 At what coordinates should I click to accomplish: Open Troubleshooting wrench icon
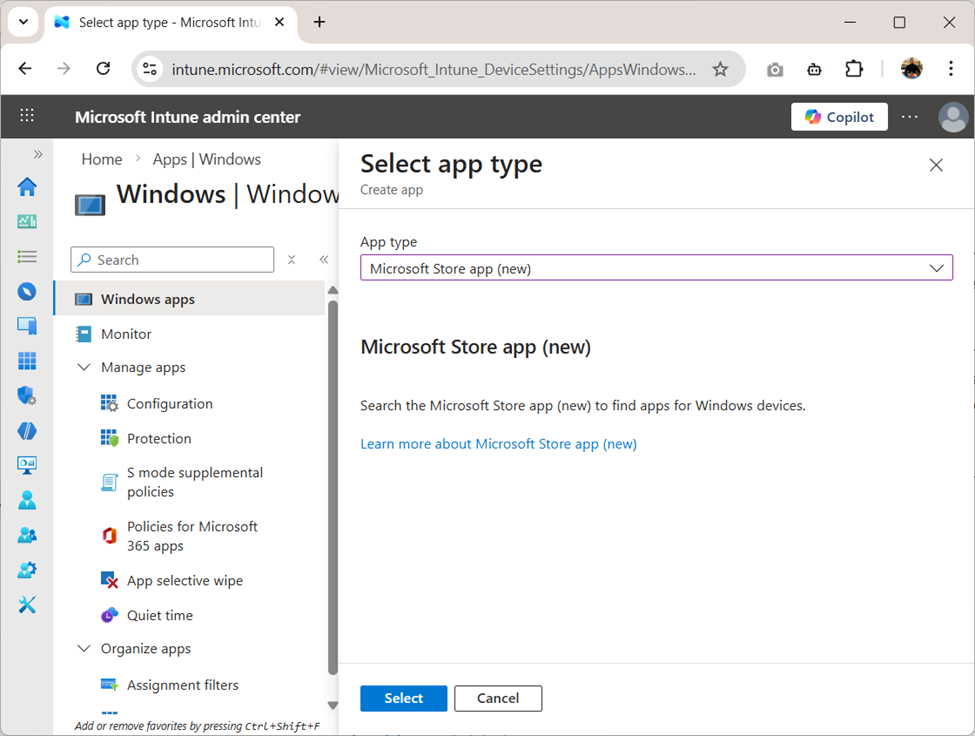(x=27, y=604)
